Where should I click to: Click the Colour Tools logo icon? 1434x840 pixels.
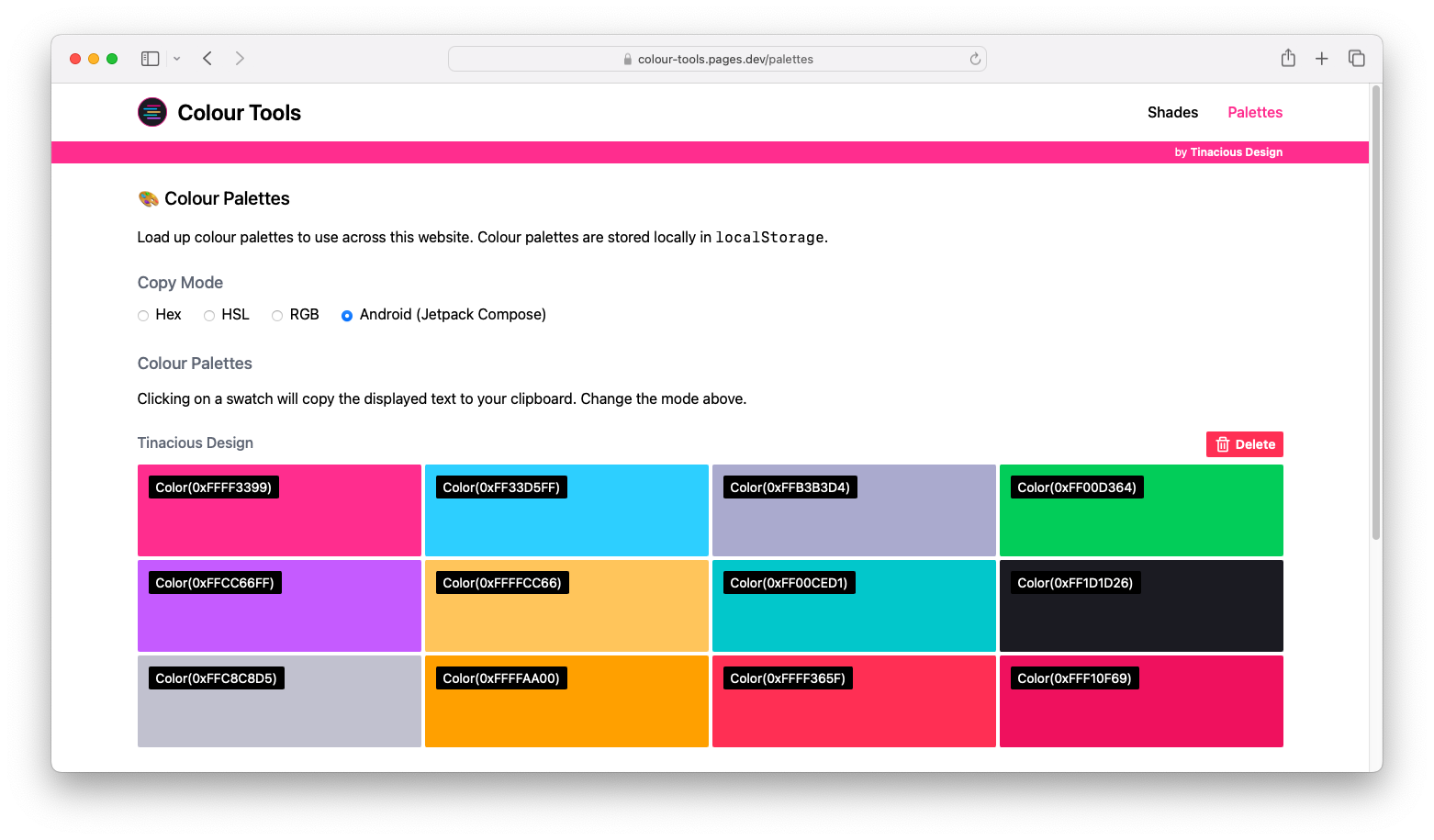pos(152,112)
